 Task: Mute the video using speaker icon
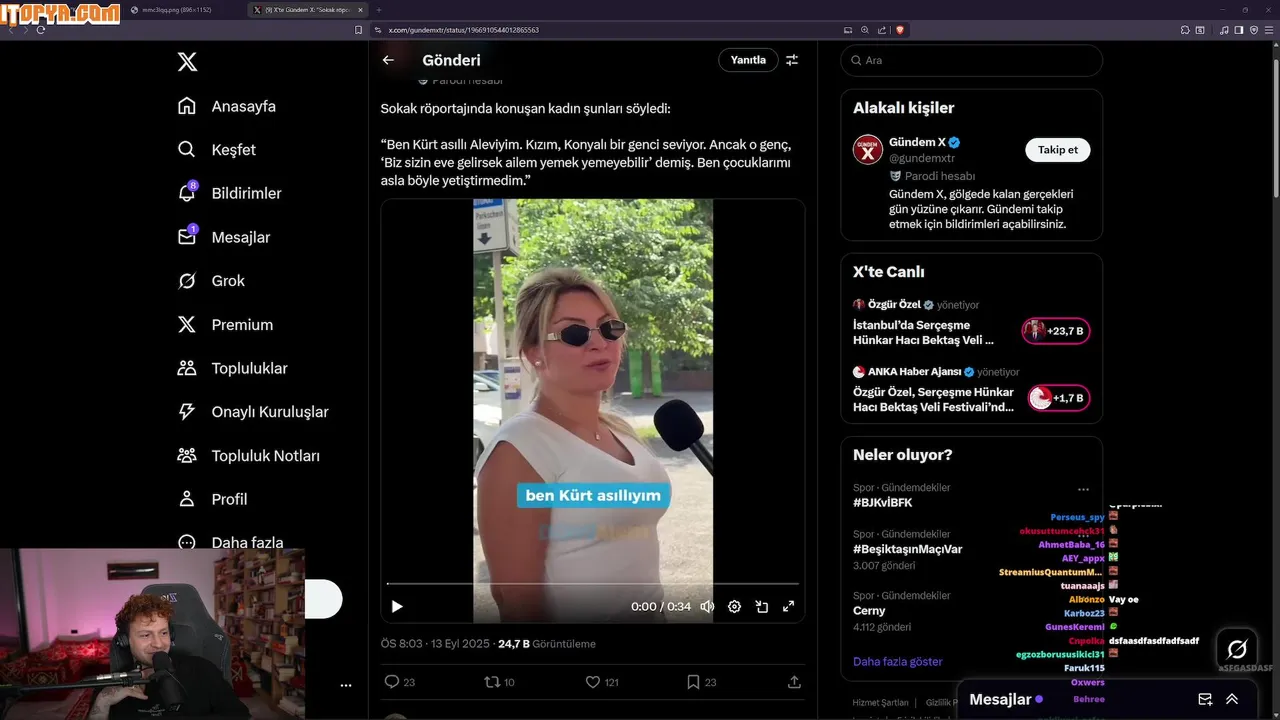pos(707,606)
